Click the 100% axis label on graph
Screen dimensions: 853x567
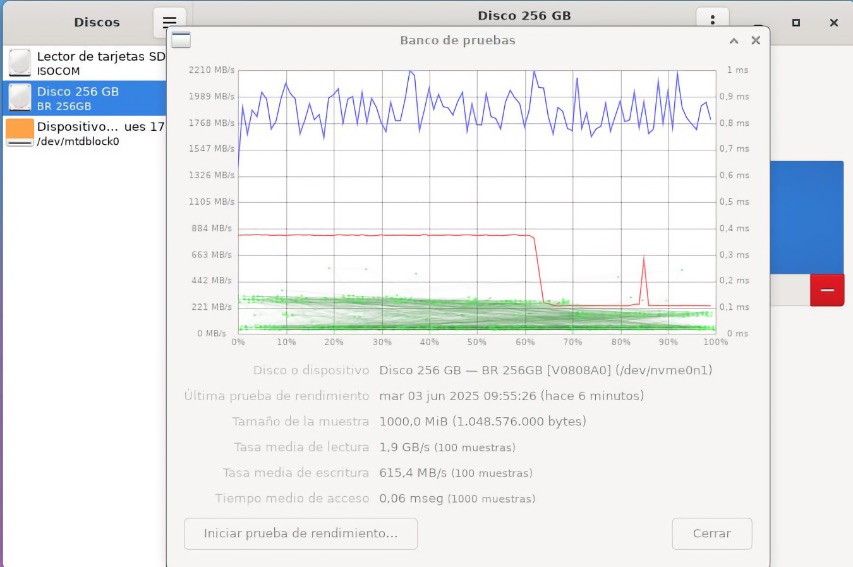click(x=715, y=342)
